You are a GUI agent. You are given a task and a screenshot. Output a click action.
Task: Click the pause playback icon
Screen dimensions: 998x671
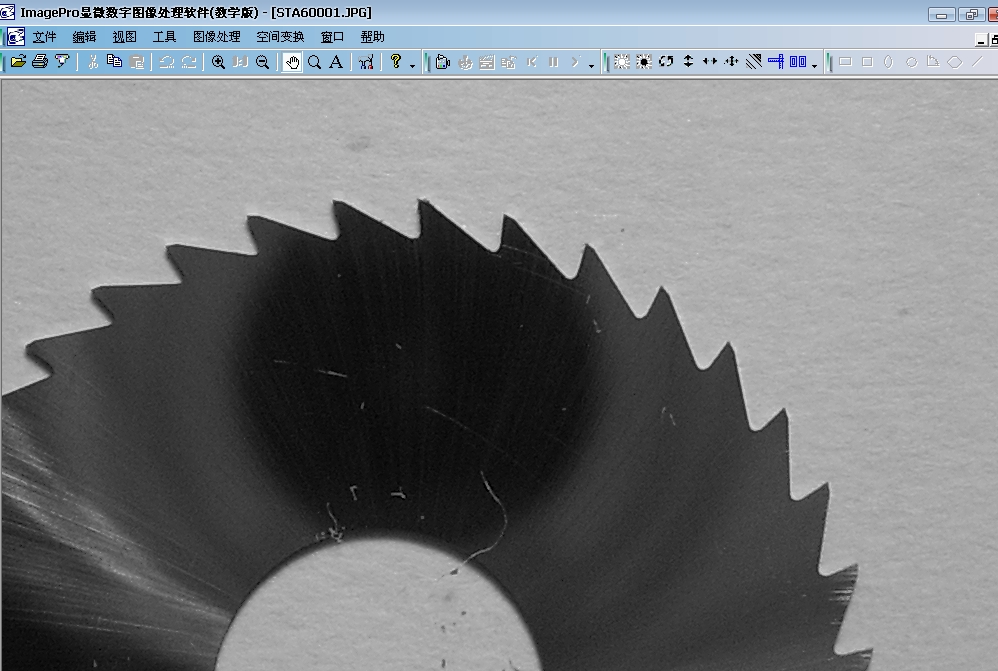coord(554,62)
